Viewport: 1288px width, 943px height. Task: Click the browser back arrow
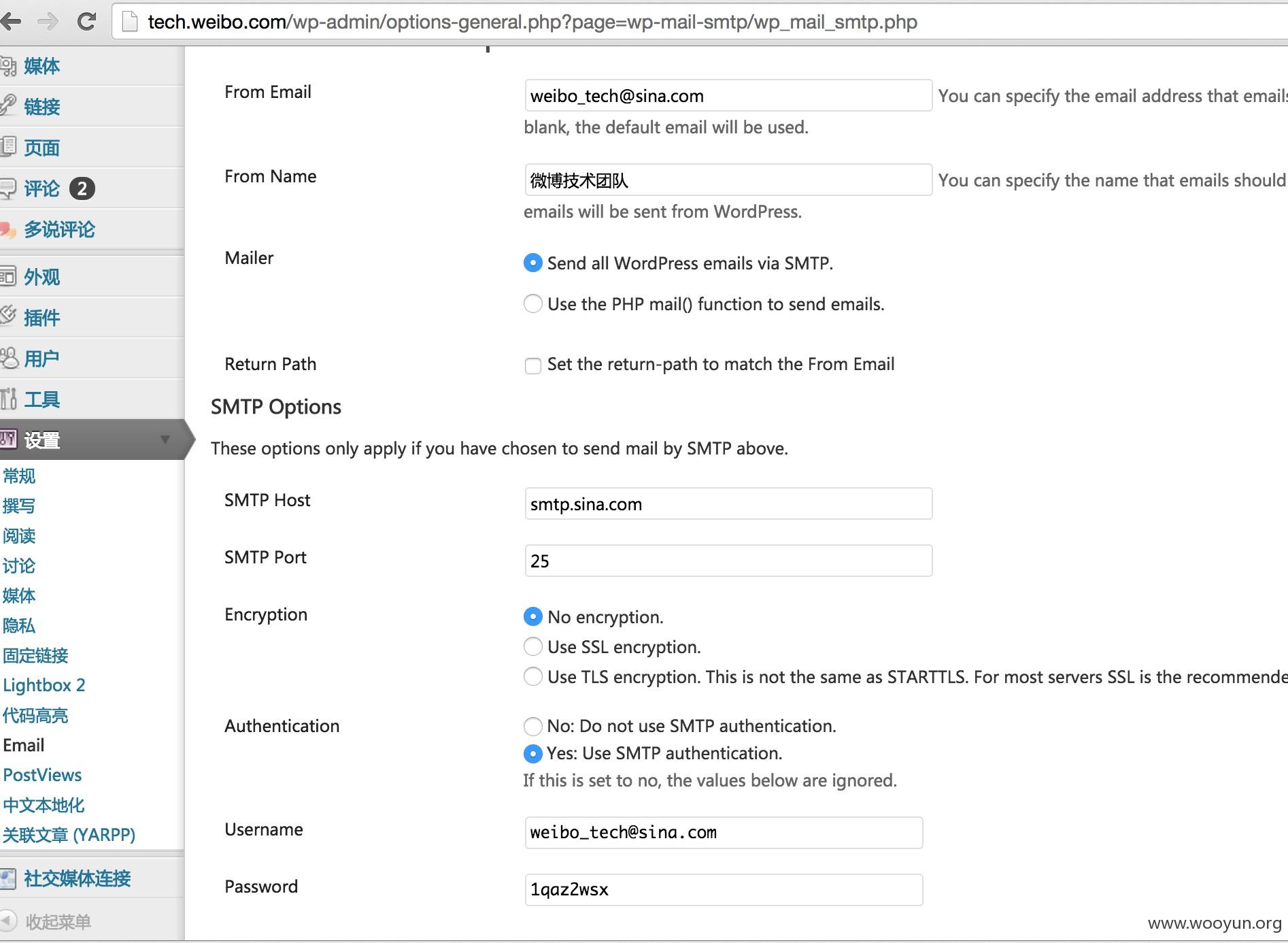(10, 22)
